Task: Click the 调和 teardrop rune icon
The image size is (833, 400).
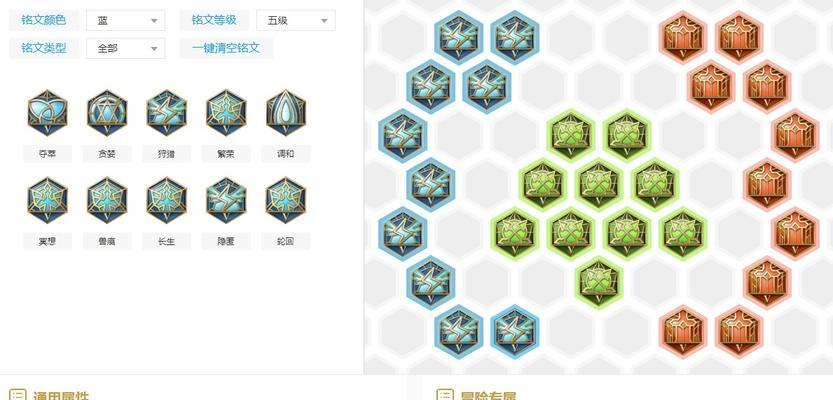Action: (x=286, y=113)
